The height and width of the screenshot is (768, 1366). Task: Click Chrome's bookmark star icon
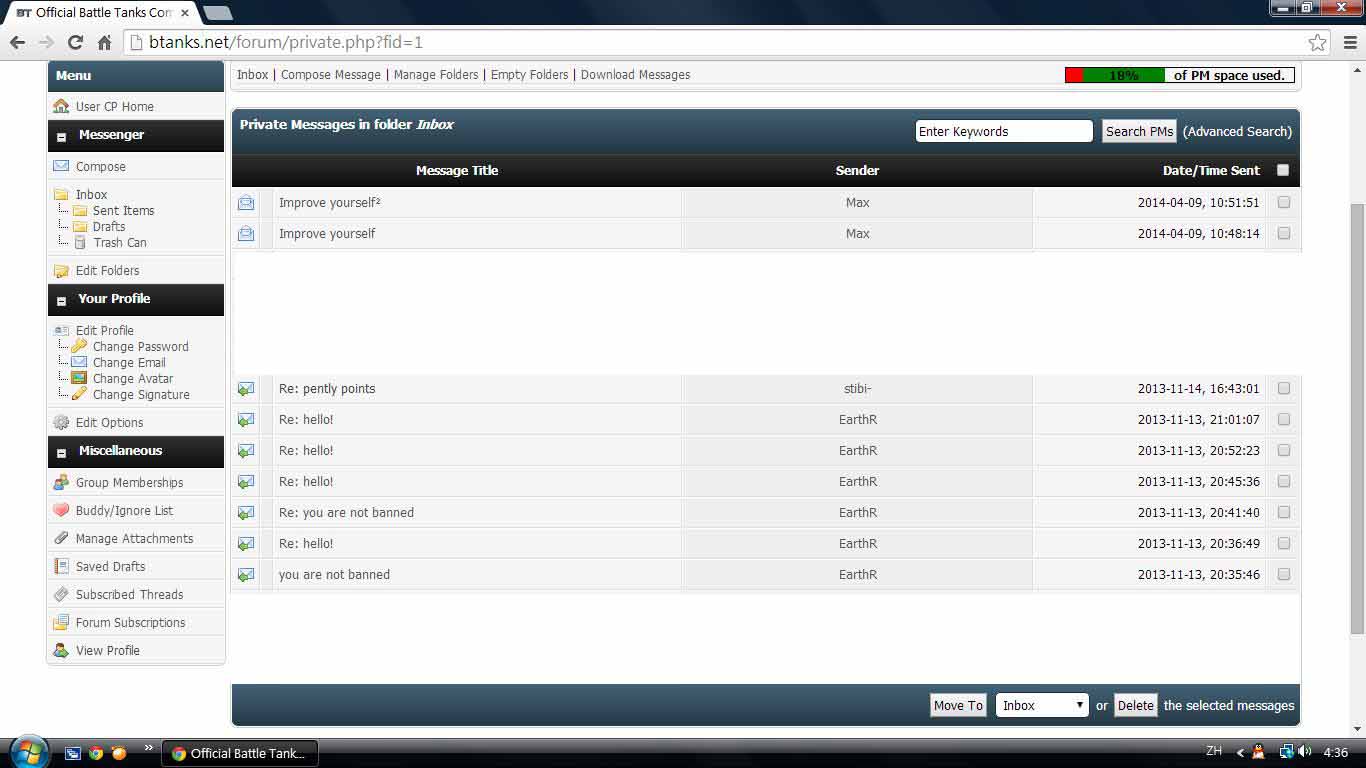coord(1317,42)
